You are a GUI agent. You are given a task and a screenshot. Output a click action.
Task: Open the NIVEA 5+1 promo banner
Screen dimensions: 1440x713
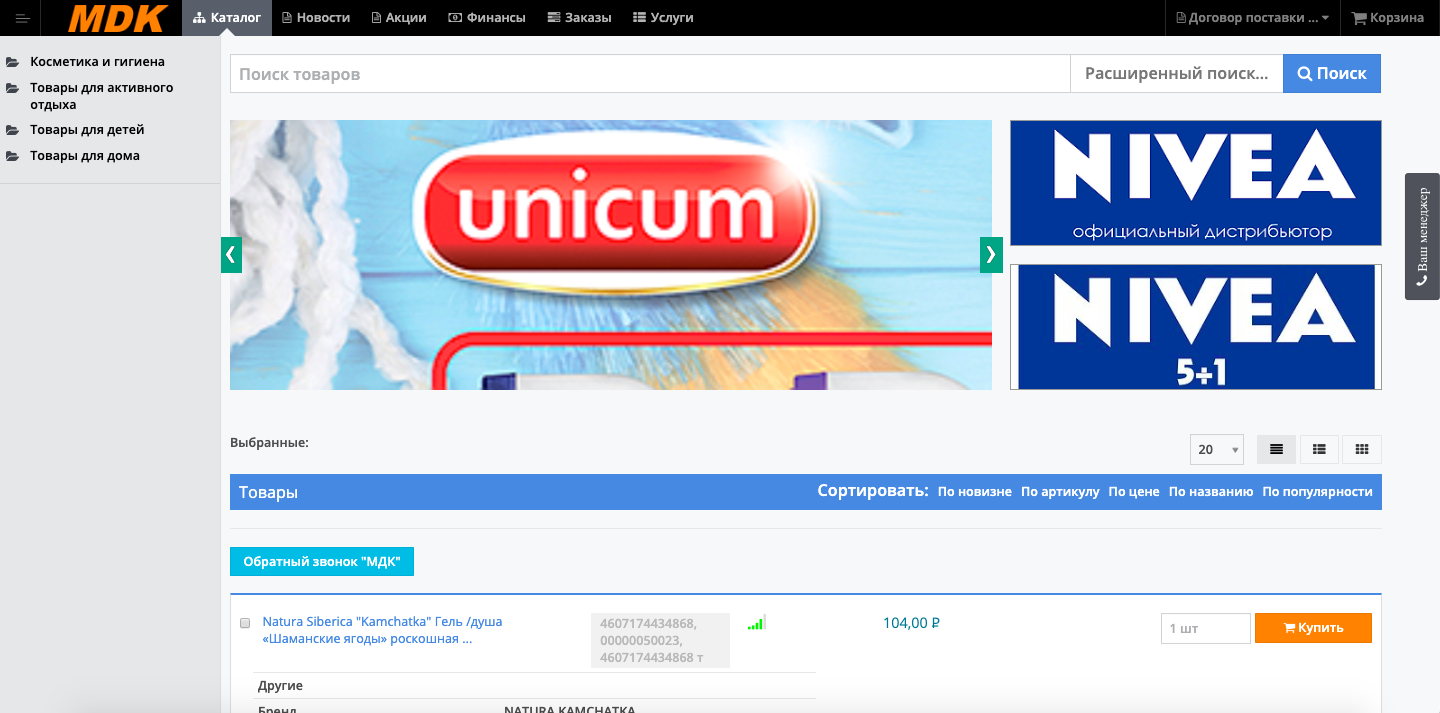pyautogui.click(x=1195, y=327)
